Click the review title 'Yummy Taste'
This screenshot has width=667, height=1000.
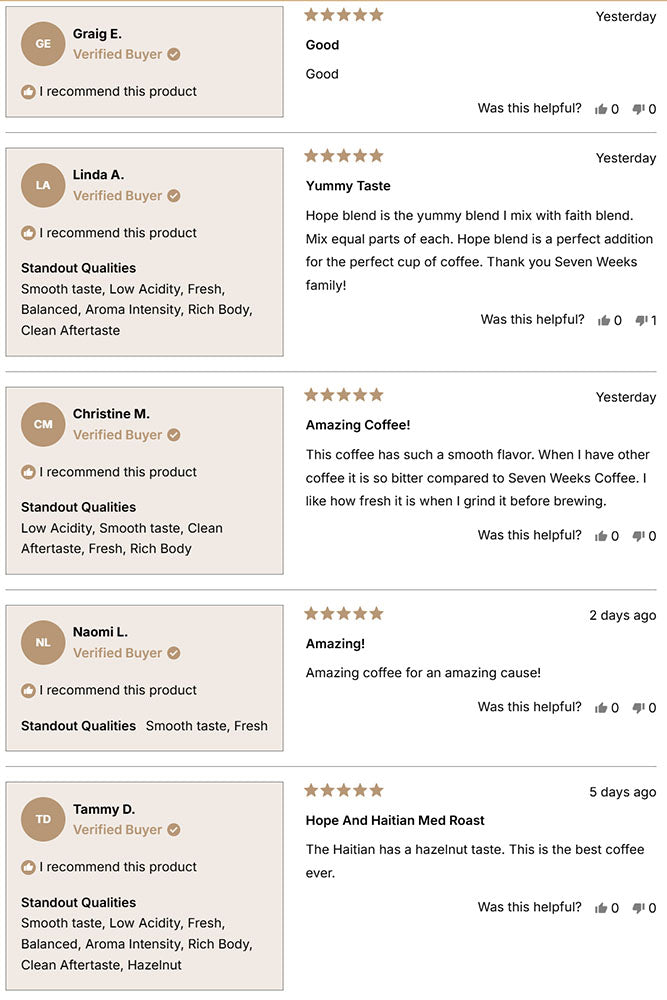348,186
